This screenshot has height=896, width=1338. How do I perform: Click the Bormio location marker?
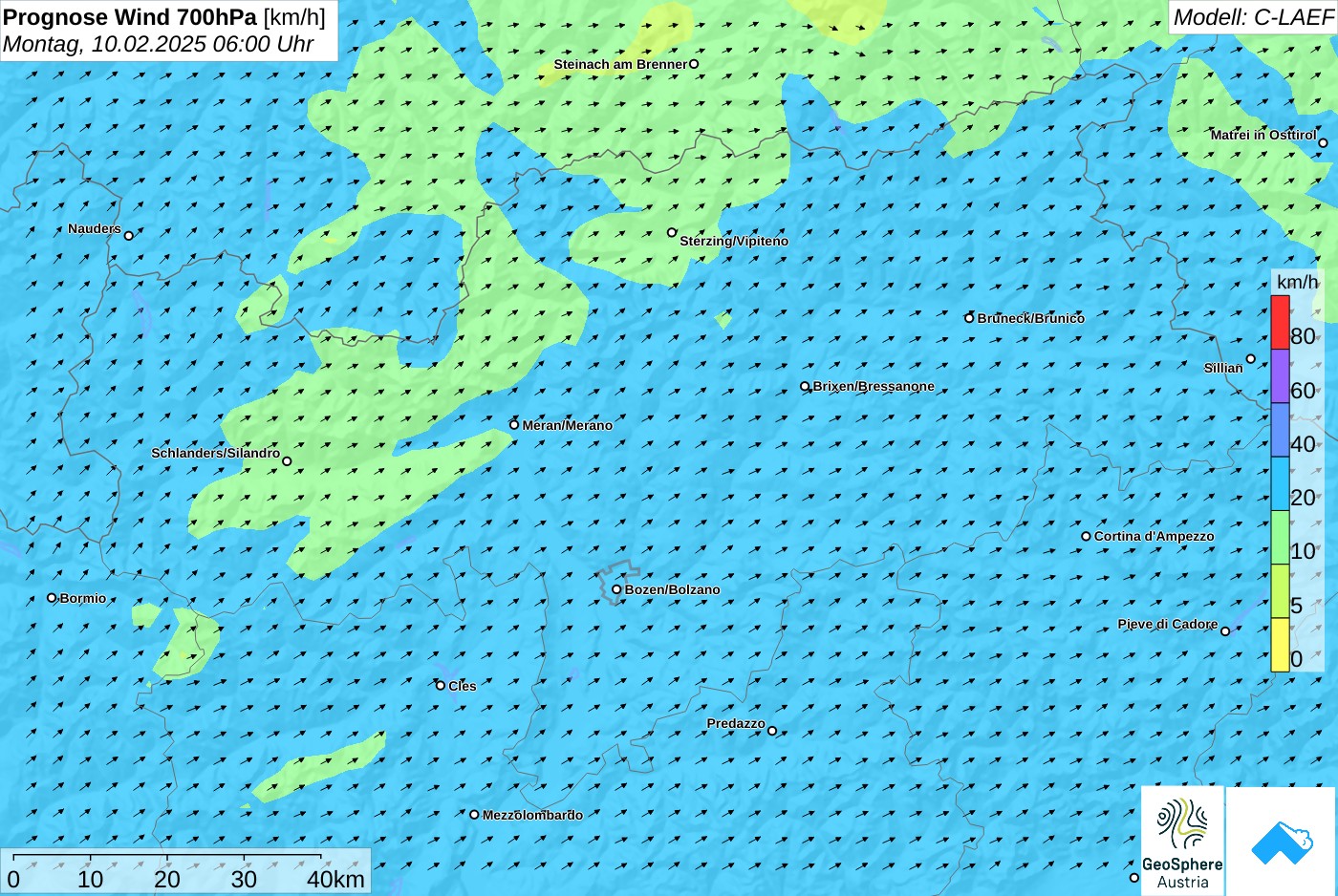coord(52,598)
